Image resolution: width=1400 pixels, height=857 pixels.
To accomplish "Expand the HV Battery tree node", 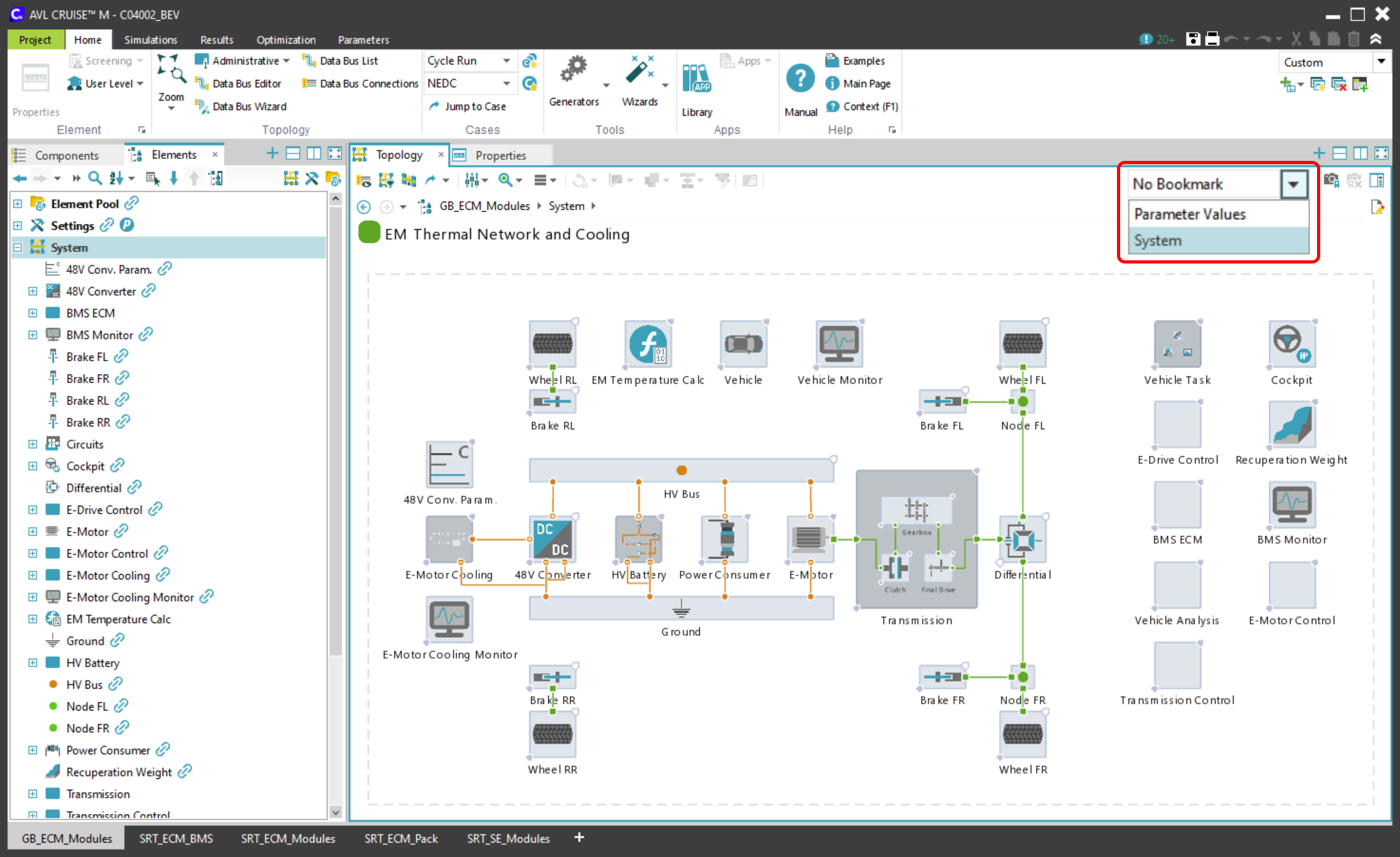I will pyautogui.click(x=33, y=663).
